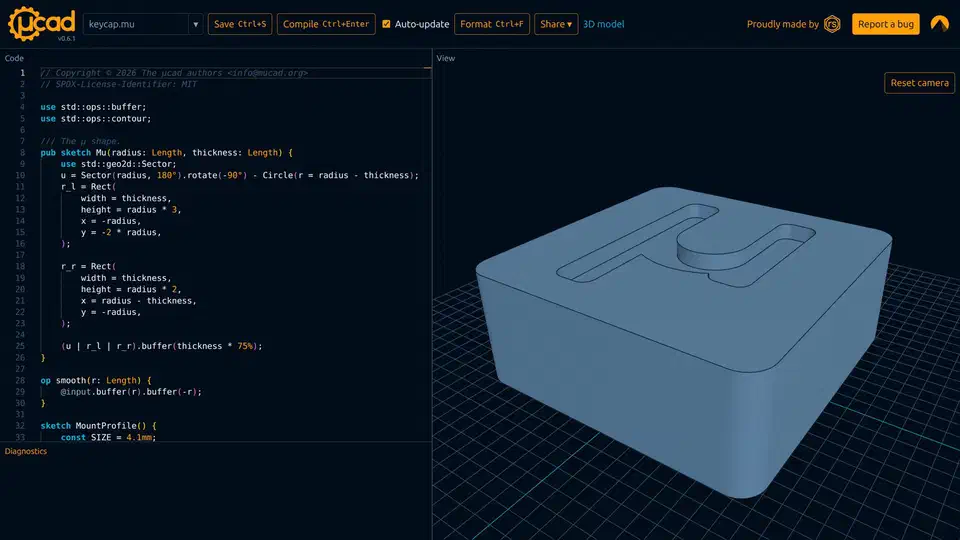Open the keycap.mu file selector
The height and width of the screenshot is (540, 960).
pyautogui.click(x=143, y=24)
